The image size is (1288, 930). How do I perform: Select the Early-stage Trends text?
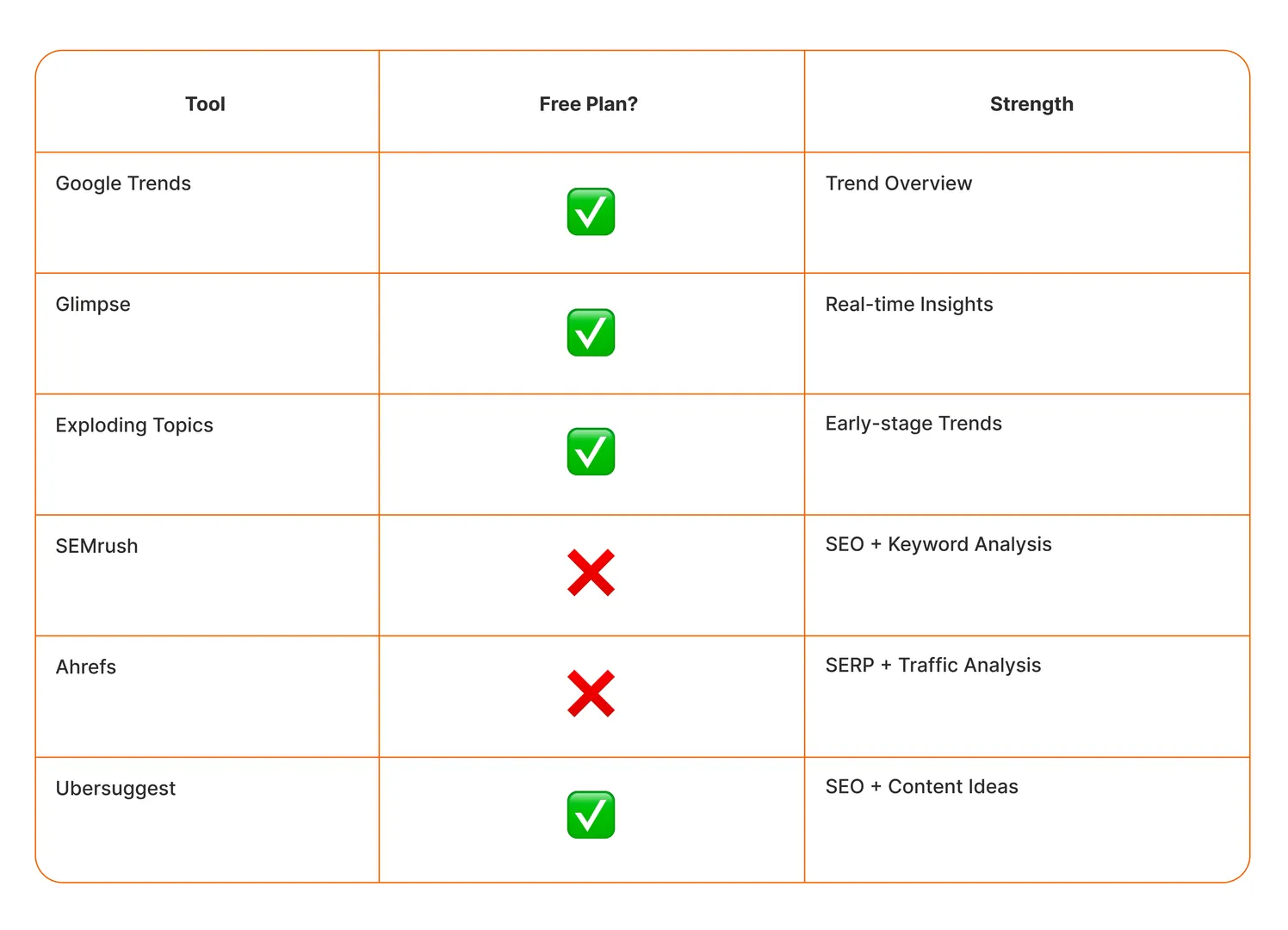click(x=913, y=424)
